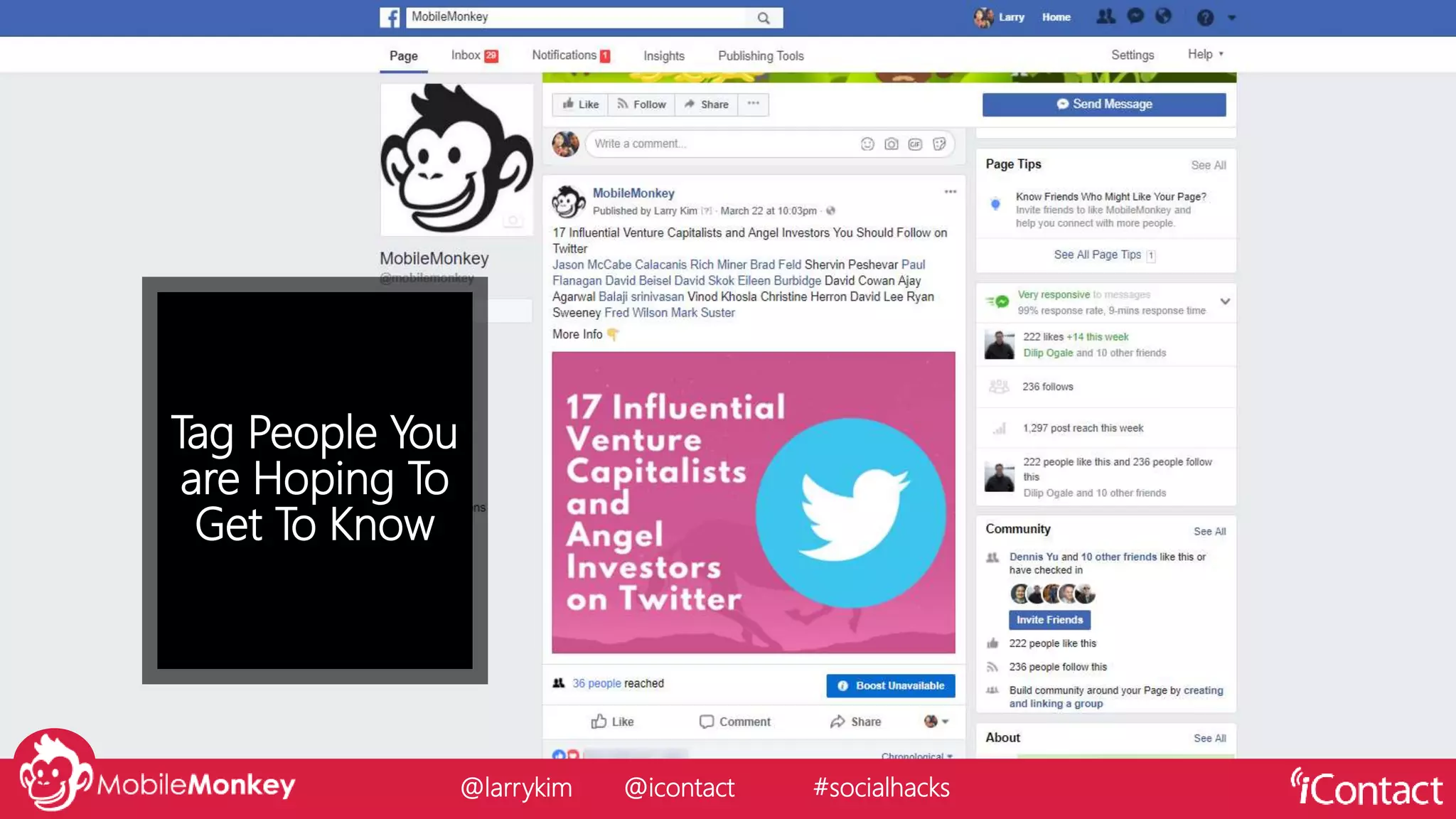Open quick help question mark icon
This screenshot has height=819, width=1456.
point(1205,17)
